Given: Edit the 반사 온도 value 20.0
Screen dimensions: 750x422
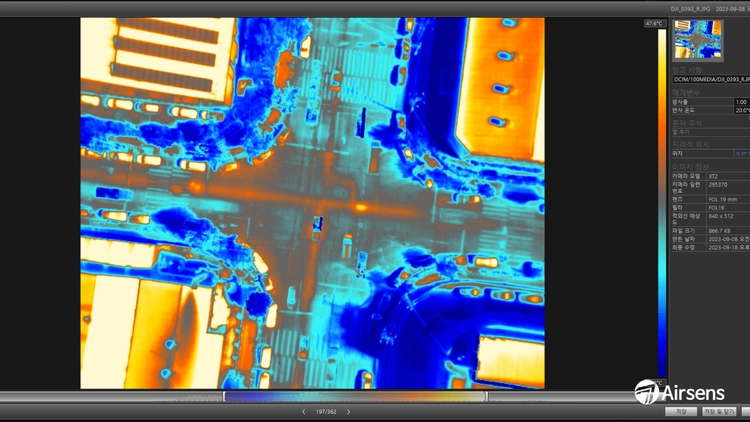Looking at the screenshot, I should point(742,110).
